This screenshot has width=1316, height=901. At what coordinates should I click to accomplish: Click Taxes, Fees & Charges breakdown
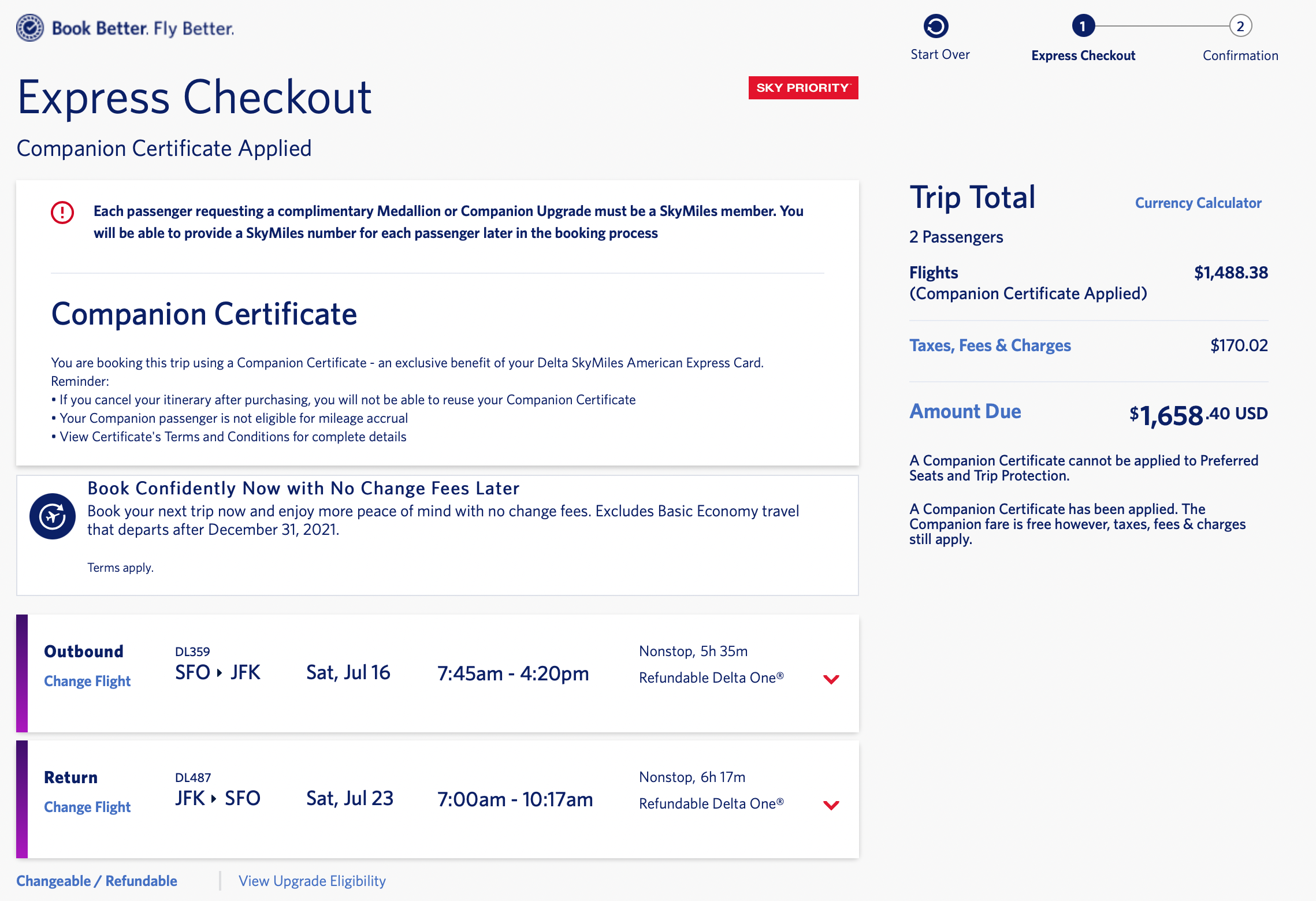990,345
